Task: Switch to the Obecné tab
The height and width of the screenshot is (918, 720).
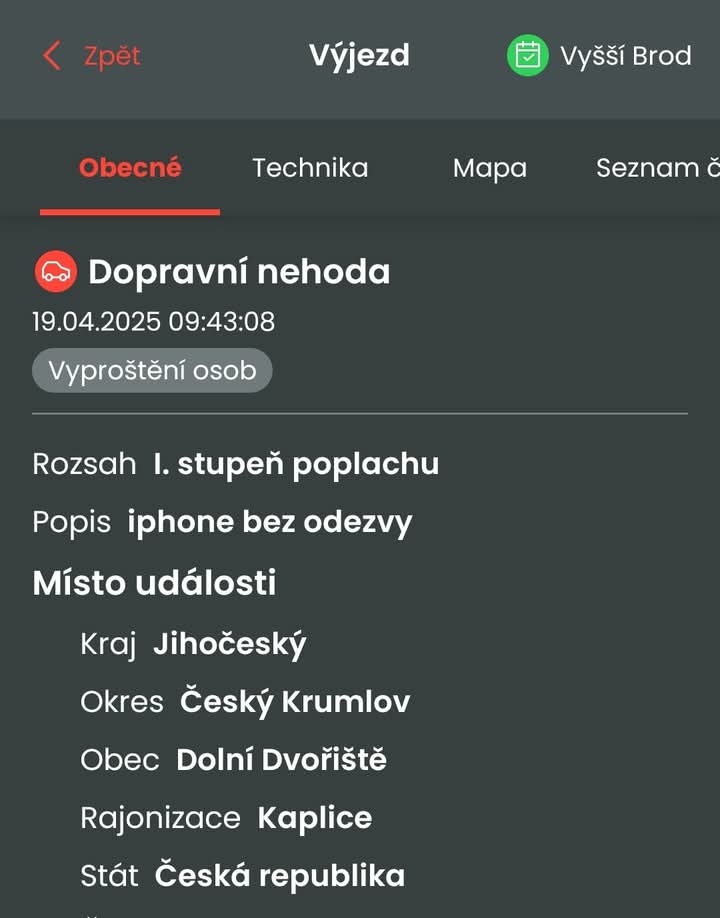Action: (130, 168)
